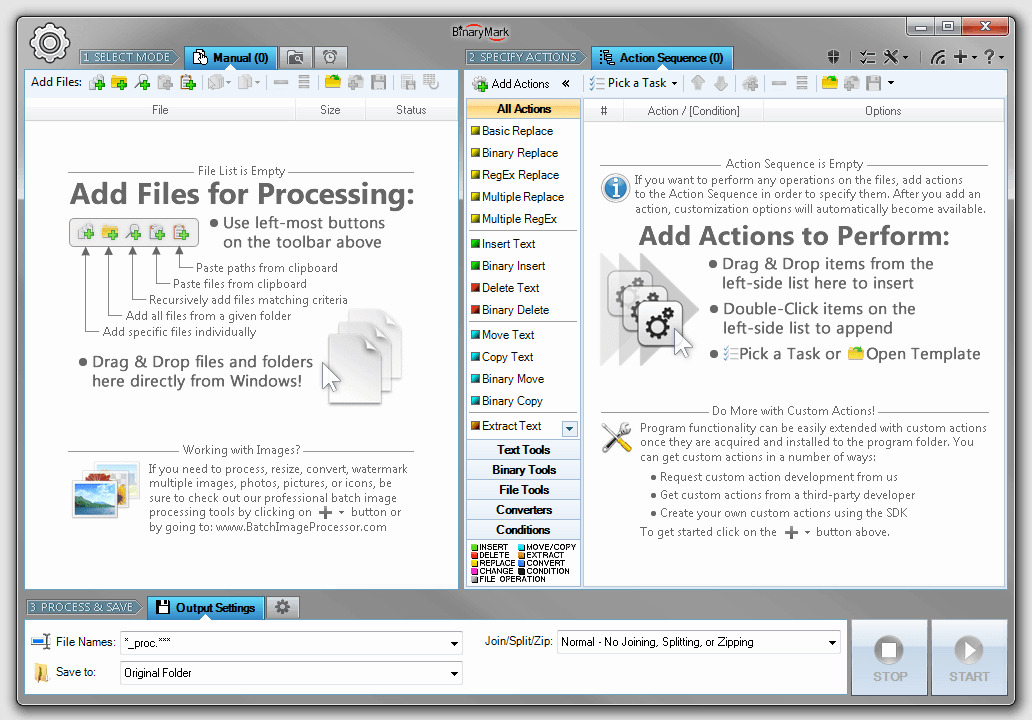Viewport: 1032px width, 720px height.
Task: Open the Binary Tools category
Action: (x=523, y=470)
